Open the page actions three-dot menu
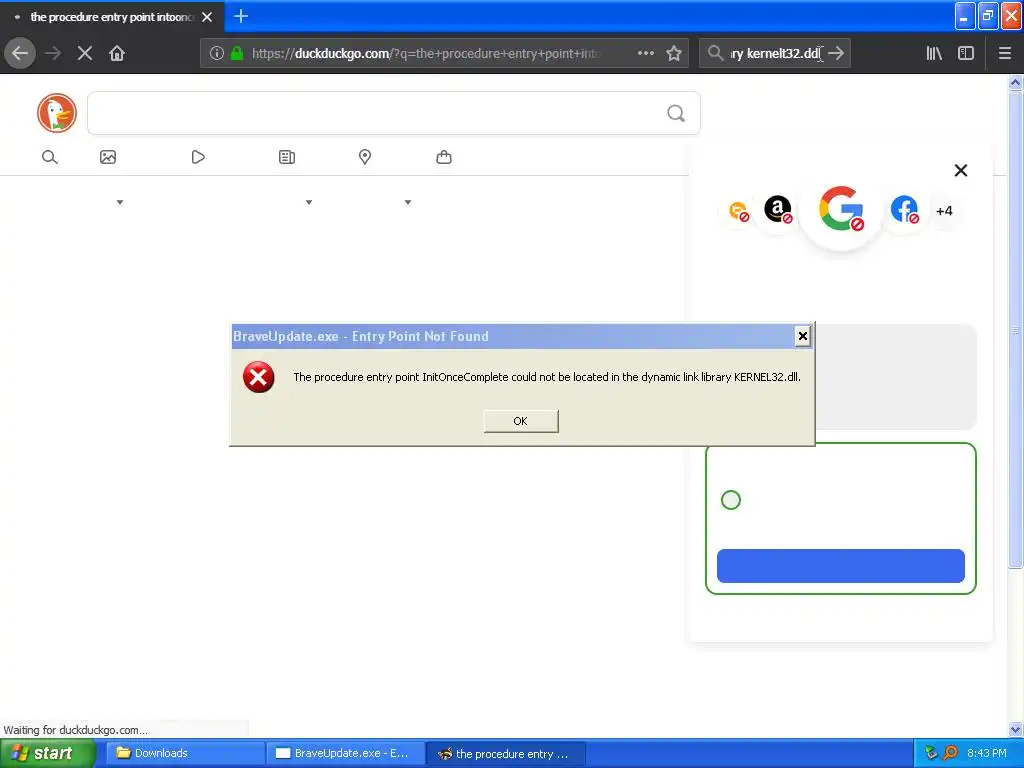 click(x=645, y=53)
